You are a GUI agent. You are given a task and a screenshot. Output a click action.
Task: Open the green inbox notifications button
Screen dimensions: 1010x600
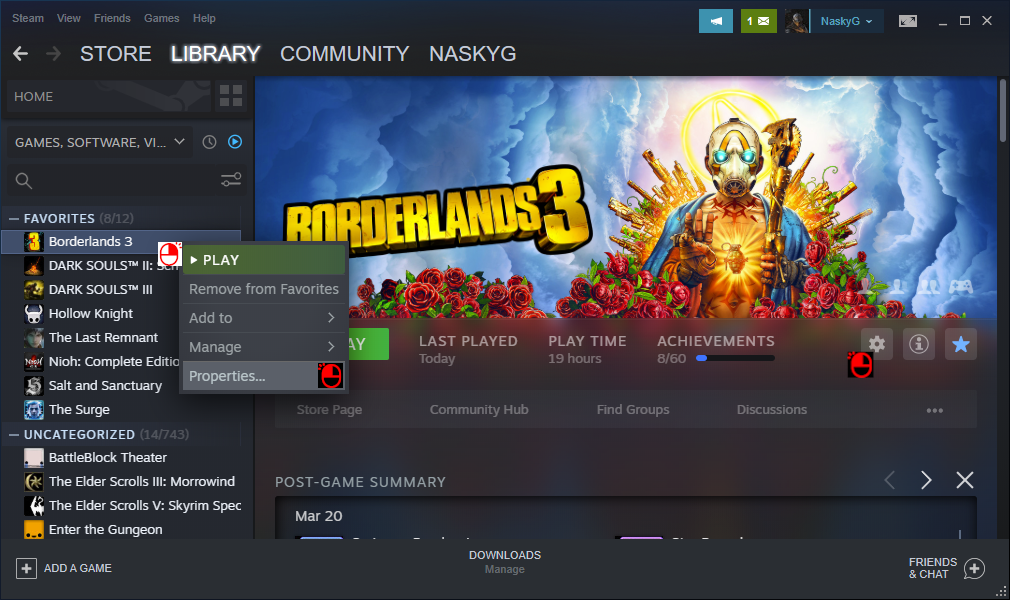[x=758, y=21]
